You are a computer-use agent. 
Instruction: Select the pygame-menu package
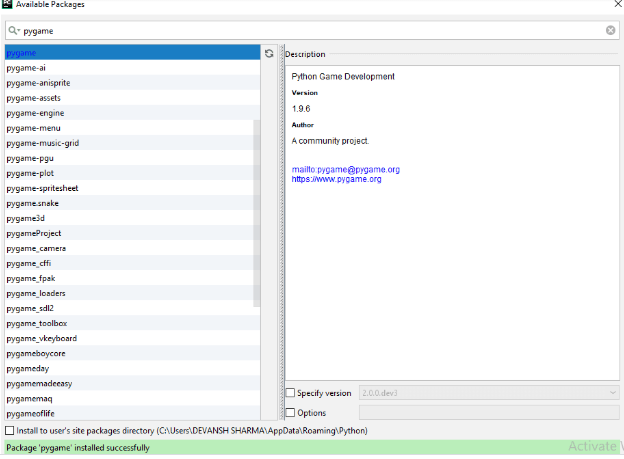point(133,128)
